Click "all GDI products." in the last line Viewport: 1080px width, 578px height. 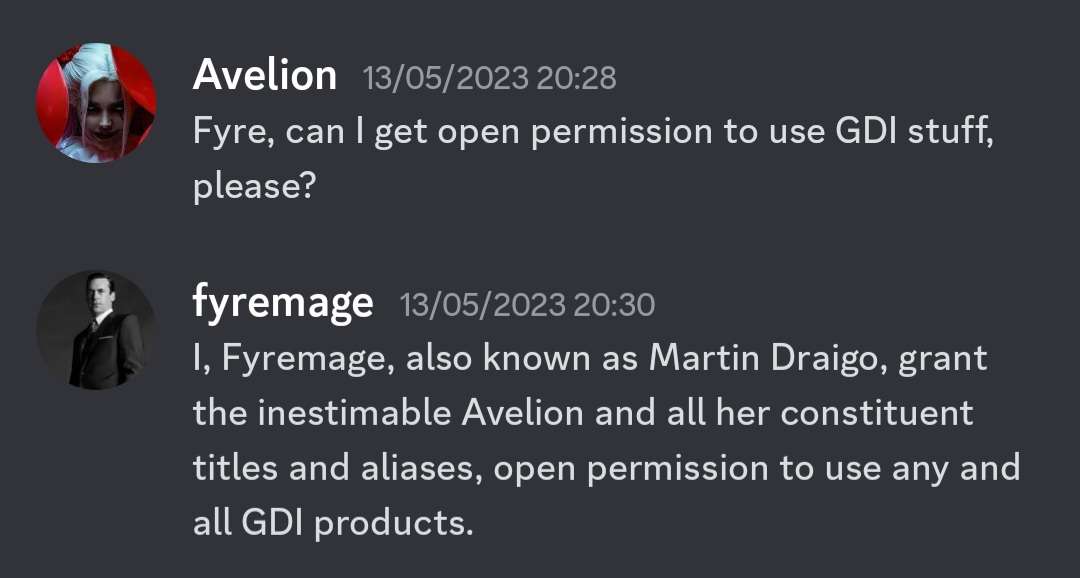tap(333, 524)
